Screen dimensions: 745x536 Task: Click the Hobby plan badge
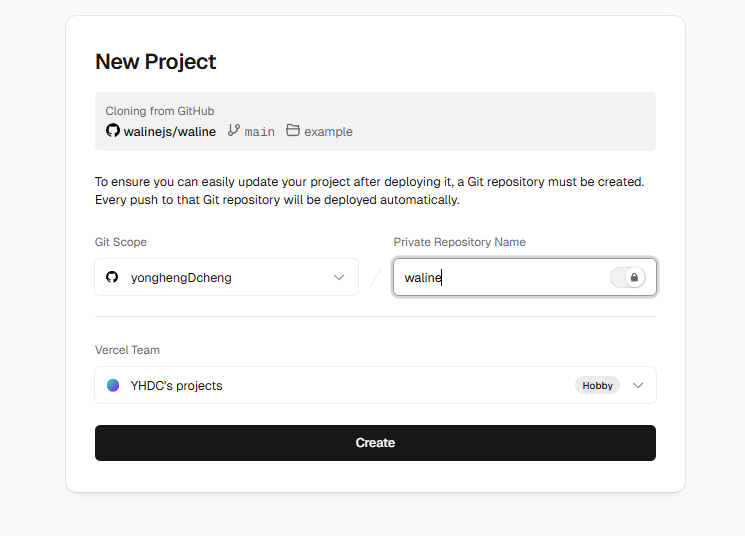coord(597,385)
